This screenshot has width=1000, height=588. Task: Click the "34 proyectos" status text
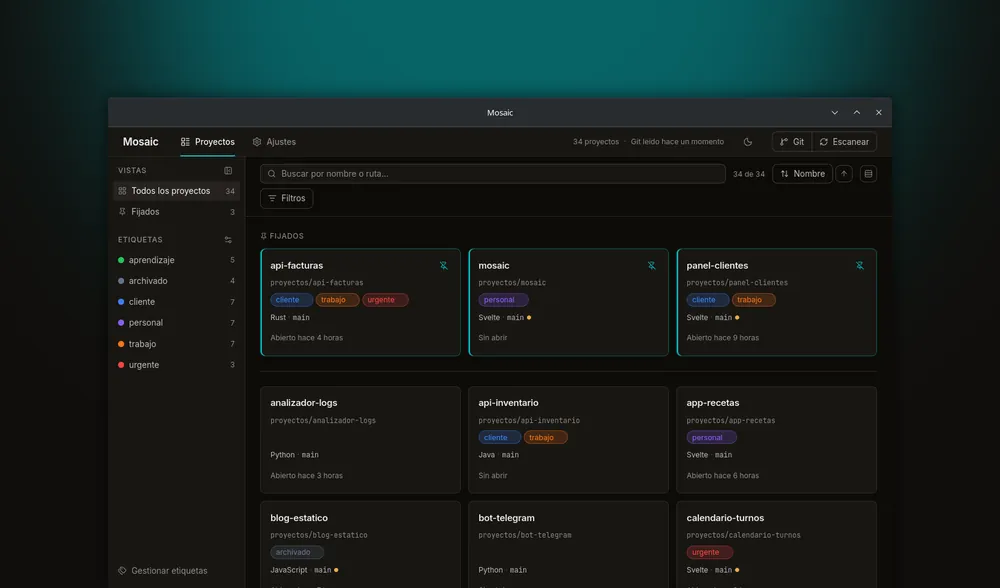[x=596, y=142]
